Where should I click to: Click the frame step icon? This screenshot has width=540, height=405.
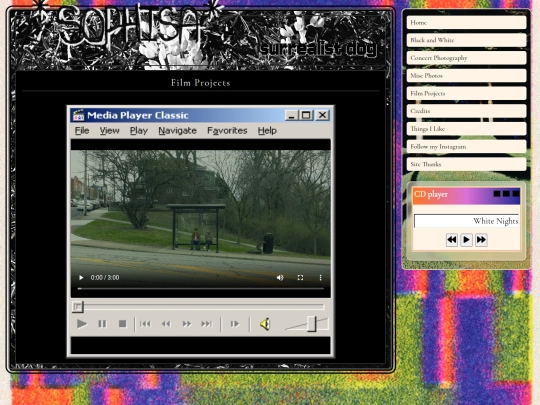tap(235, 324)
